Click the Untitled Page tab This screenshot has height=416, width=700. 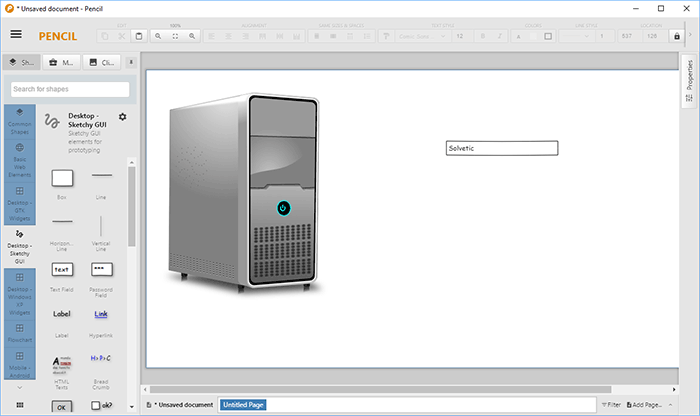243,405
